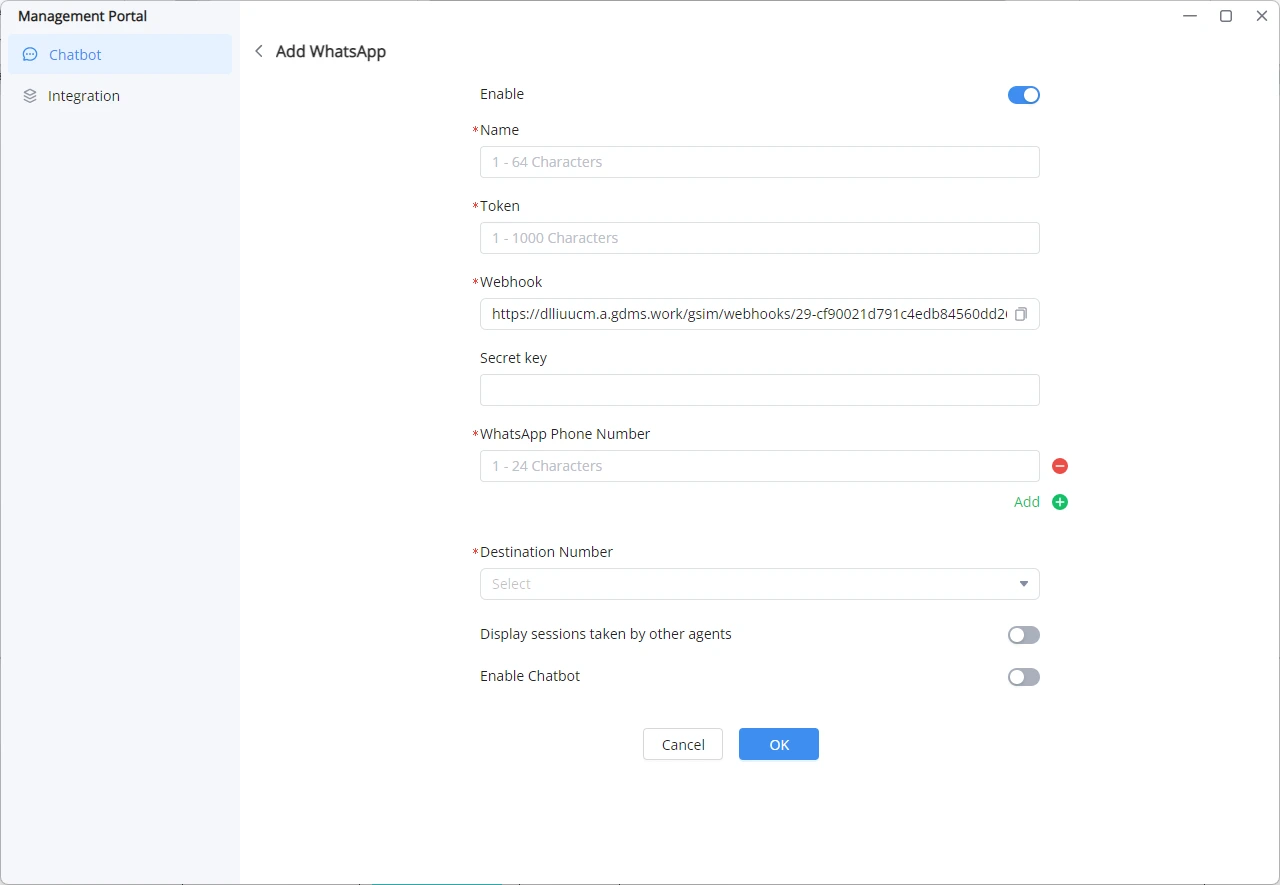Click the WhatsApp Phone Number label

(565, 434)
